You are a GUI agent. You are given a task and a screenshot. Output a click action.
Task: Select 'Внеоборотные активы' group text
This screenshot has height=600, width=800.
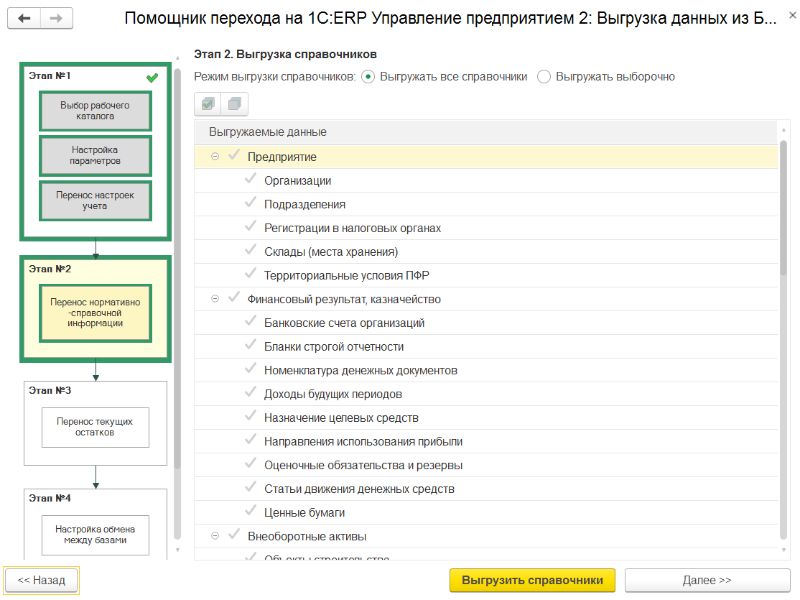(307, 537)
